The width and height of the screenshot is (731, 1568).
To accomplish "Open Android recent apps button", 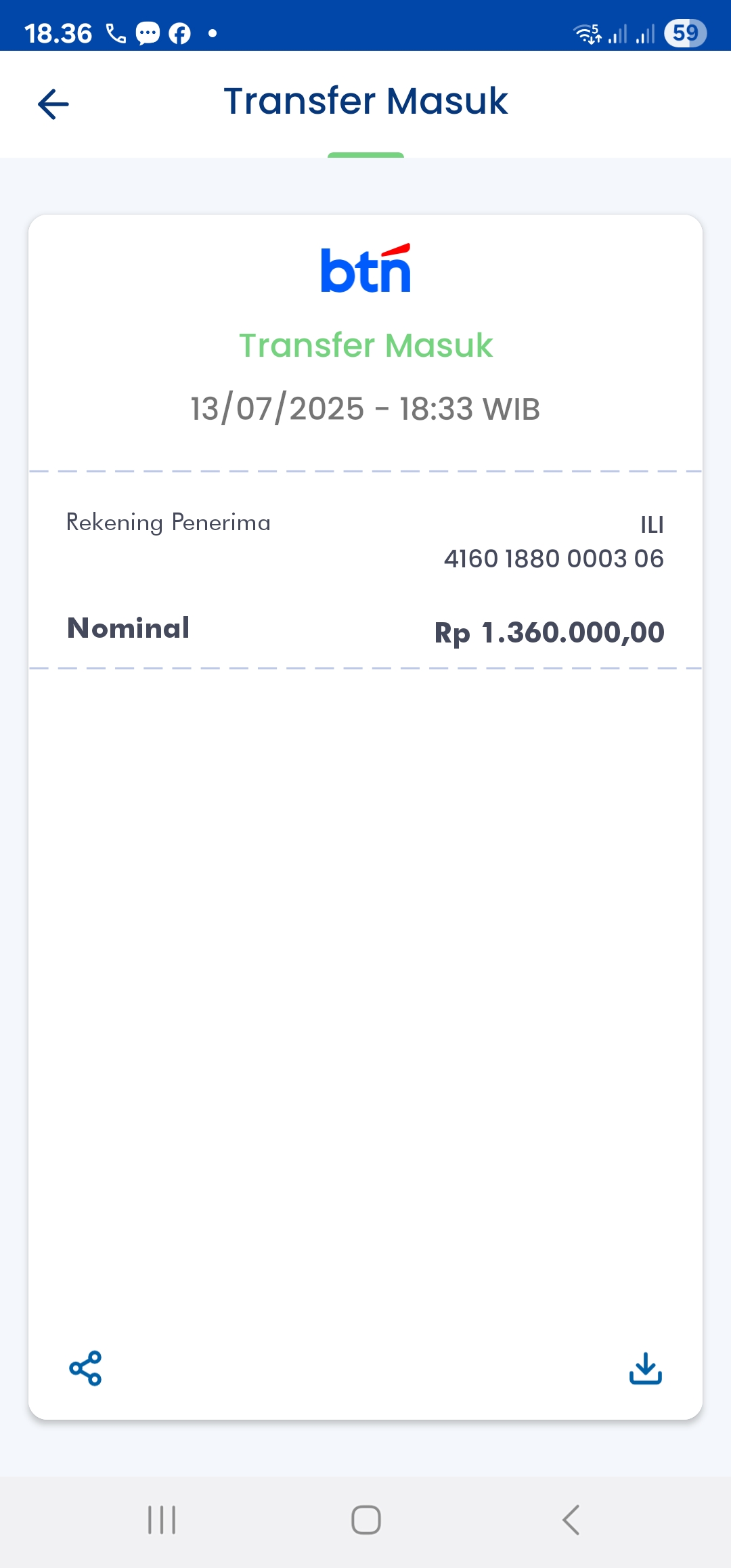I will (162, 1520).
